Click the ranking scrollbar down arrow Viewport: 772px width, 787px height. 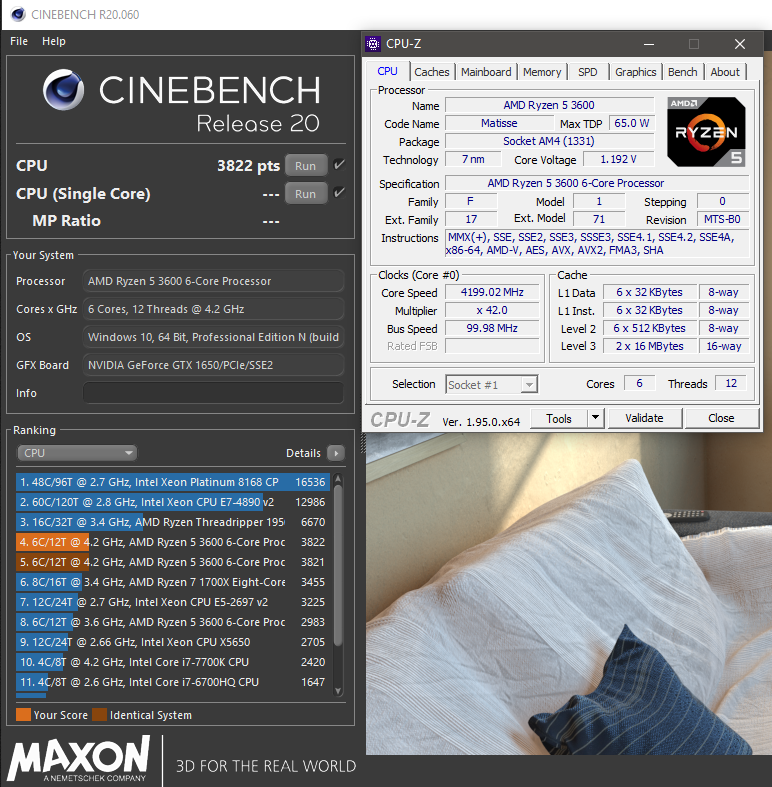coord(338,691)
